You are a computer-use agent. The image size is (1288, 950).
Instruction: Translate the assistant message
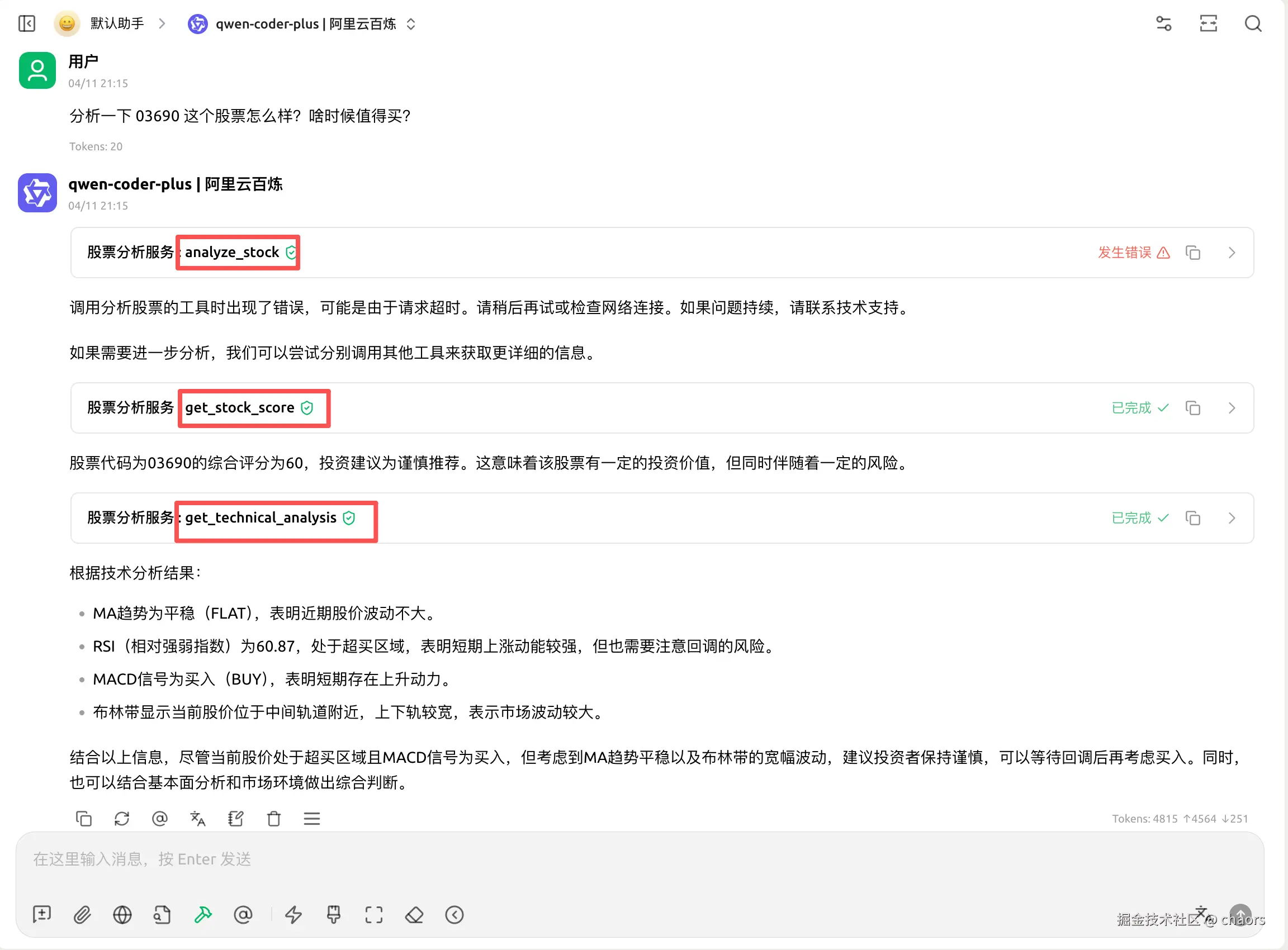click(197, 818)
